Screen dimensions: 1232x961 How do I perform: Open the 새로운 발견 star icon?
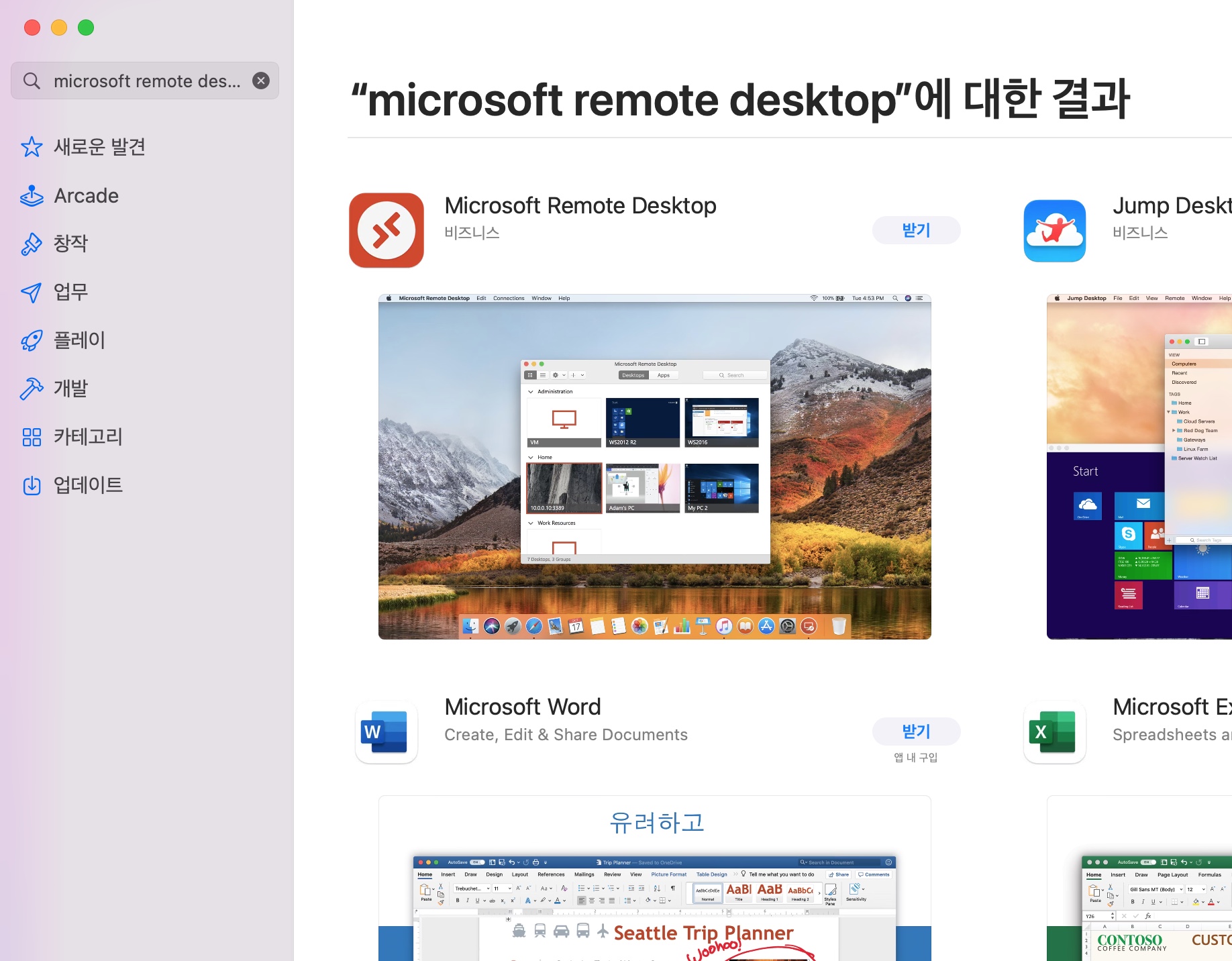(x=32, y=147)
